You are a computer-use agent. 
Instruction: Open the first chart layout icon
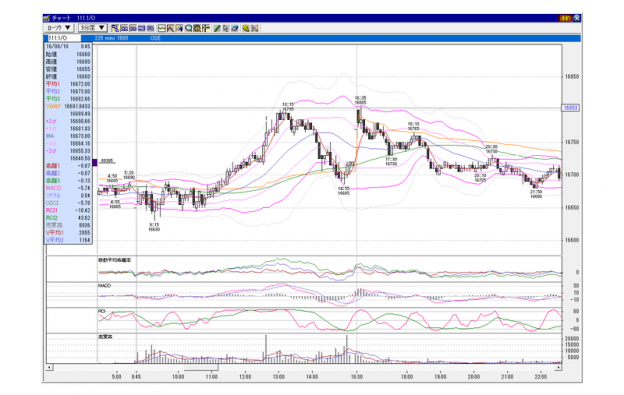coord(115,28)
